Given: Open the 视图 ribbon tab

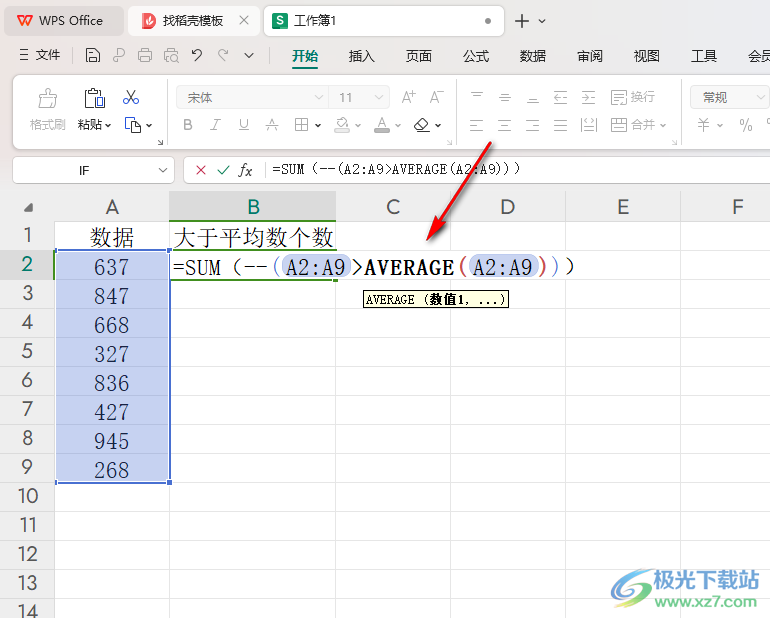Looking at the screenshot, I should pos(646,56).
